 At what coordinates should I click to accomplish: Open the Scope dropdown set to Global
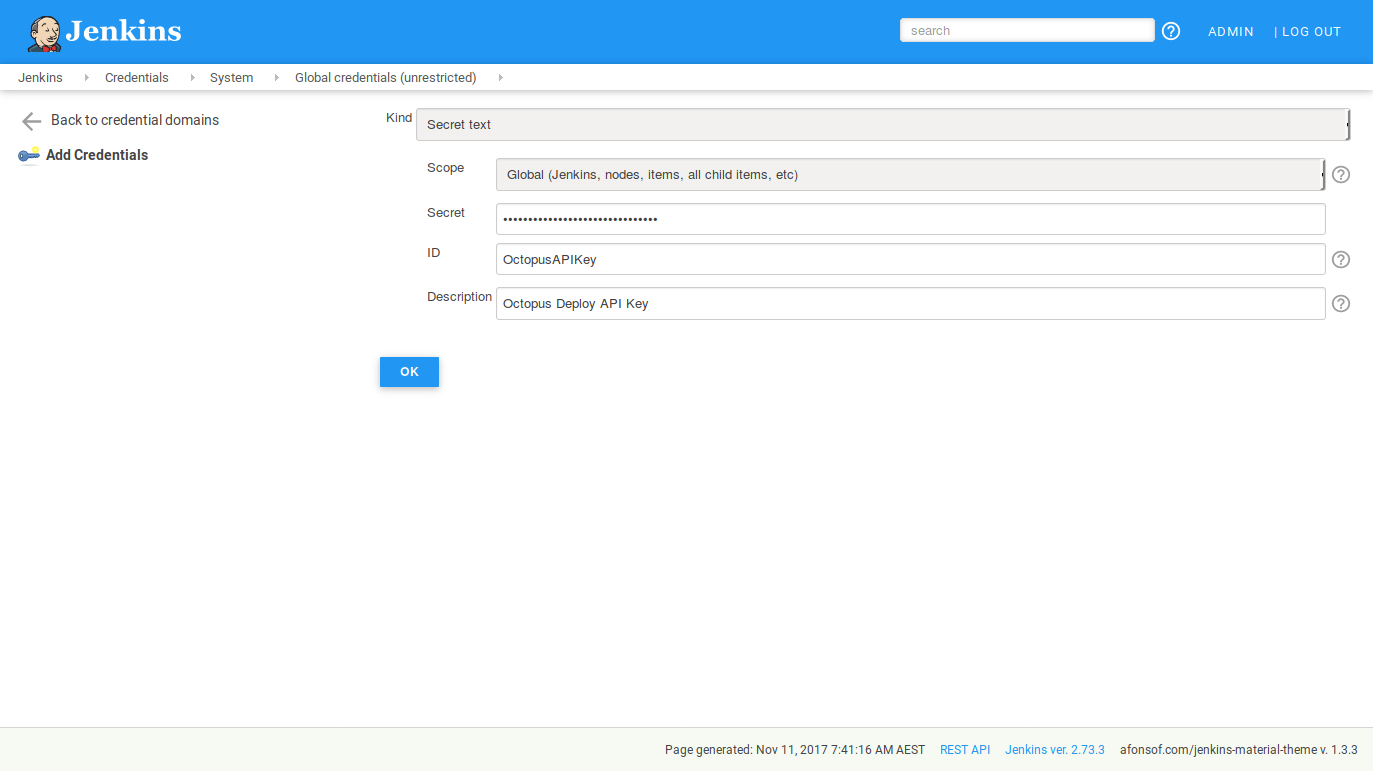click(x=910, y=175)
